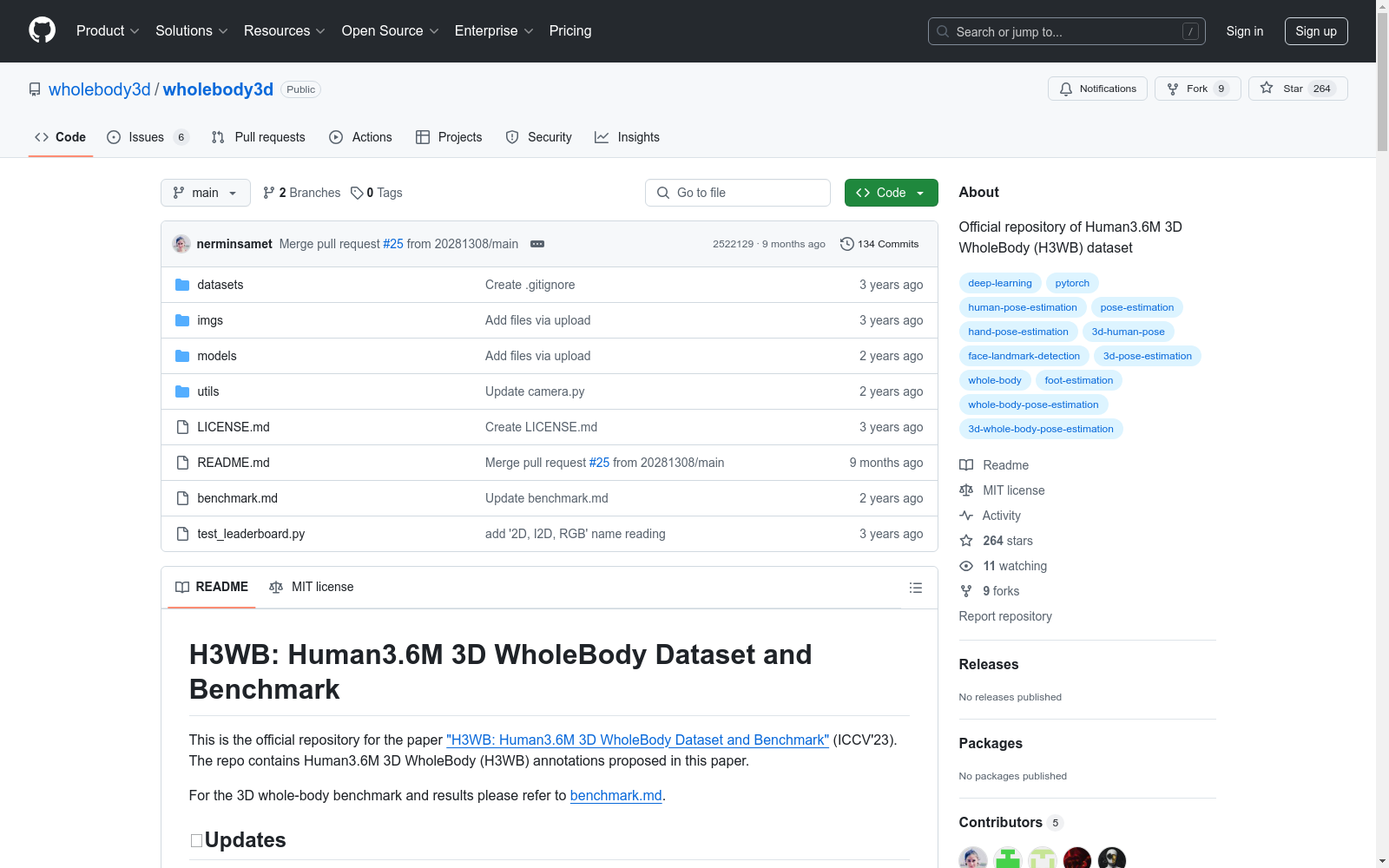Open the foot-estimation topic tag

1079,380
